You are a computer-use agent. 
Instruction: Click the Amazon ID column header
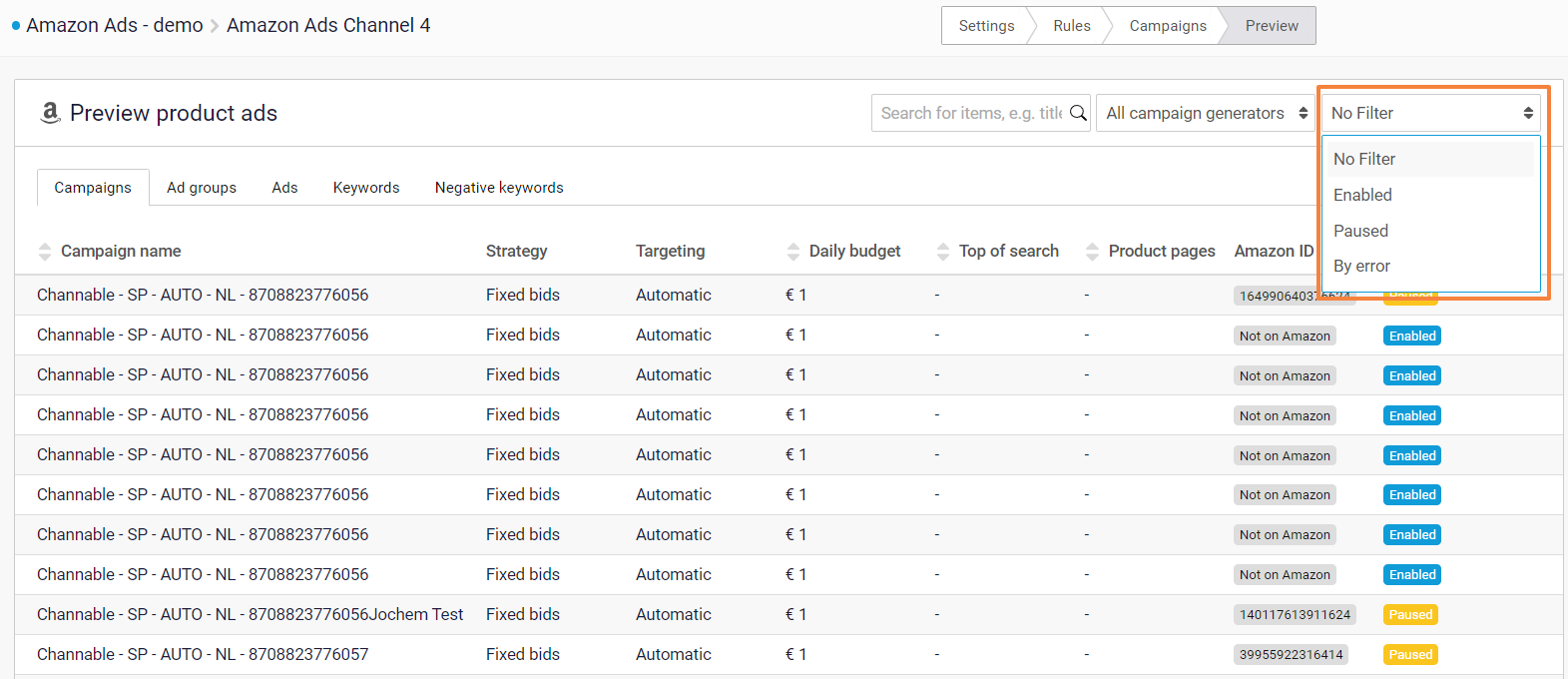(1274, 252)
